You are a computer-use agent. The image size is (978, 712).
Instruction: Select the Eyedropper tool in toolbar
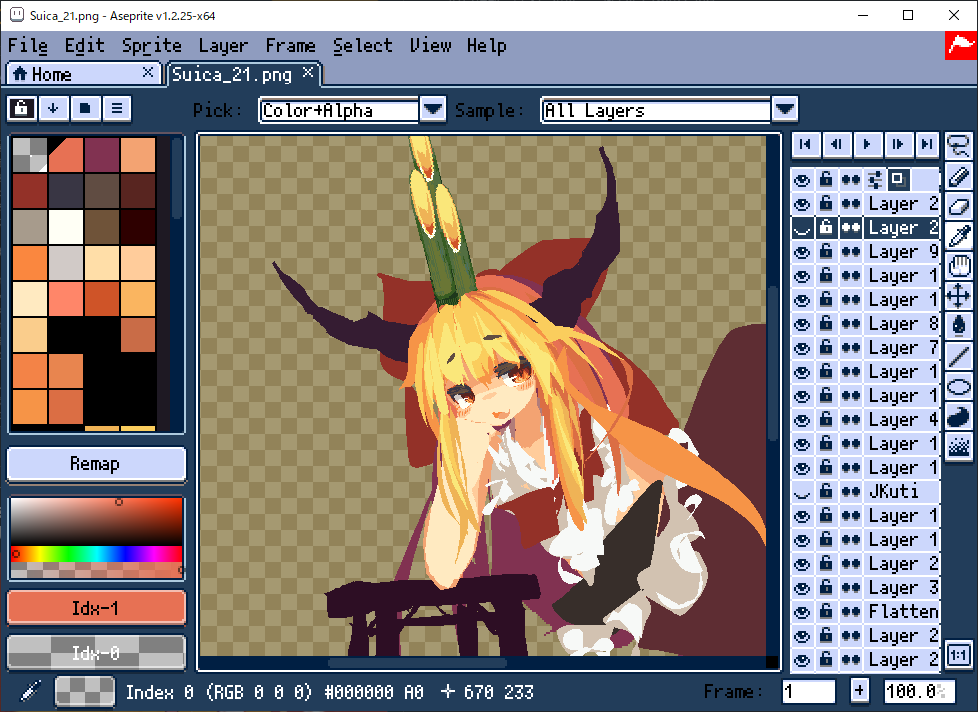[959, 236]
